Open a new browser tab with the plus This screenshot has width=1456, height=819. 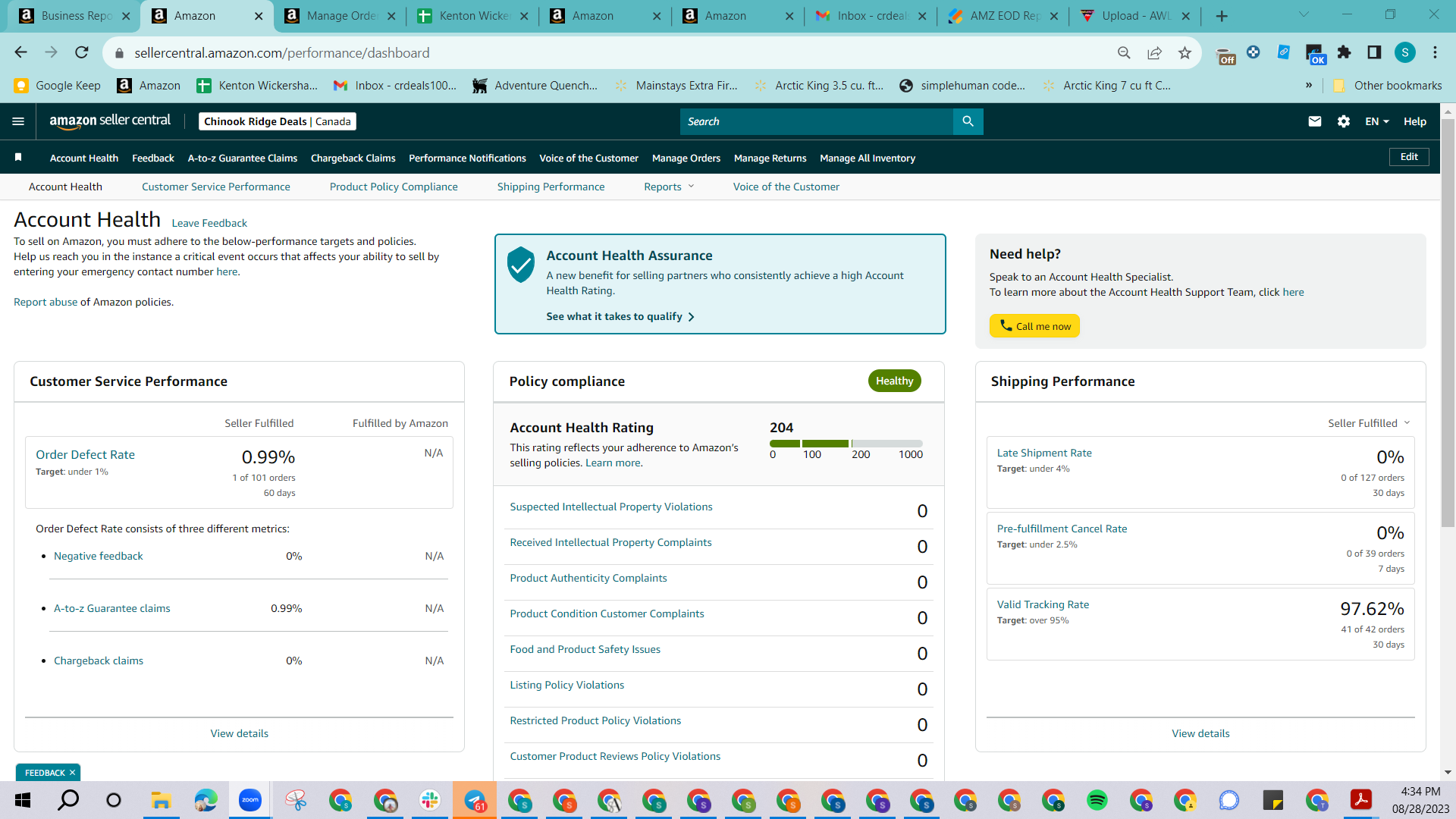click(x=1222, y=16)
